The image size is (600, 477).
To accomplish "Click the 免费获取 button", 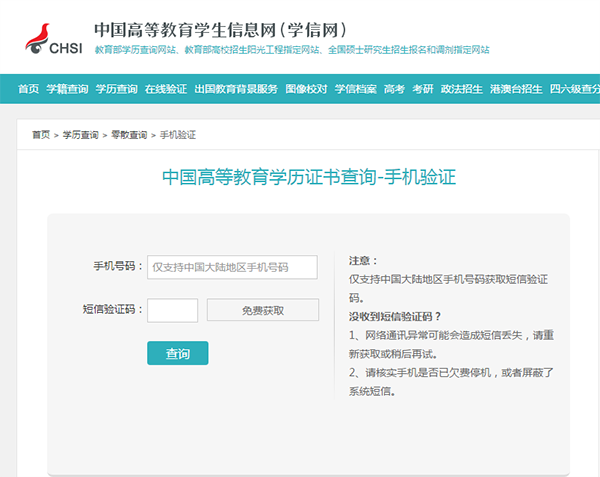I will [263, 310].
